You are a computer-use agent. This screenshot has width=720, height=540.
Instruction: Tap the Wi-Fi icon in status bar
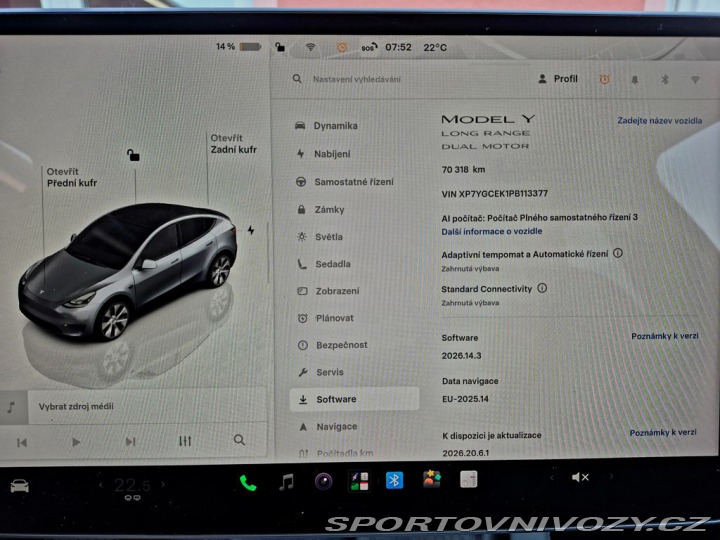click(x=311, y=47)
